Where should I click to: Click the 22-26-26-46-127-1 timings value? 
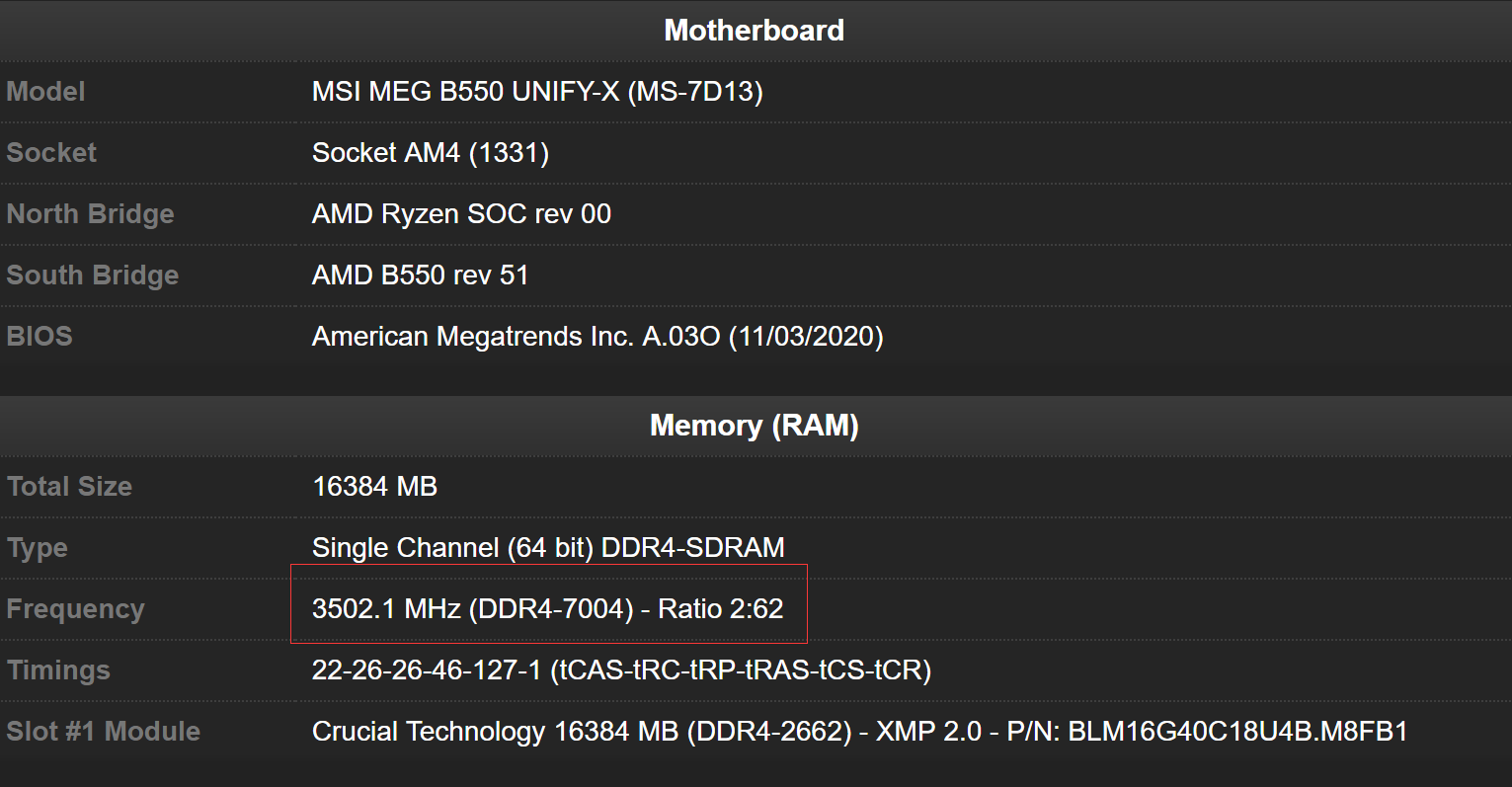pos(621,670)
